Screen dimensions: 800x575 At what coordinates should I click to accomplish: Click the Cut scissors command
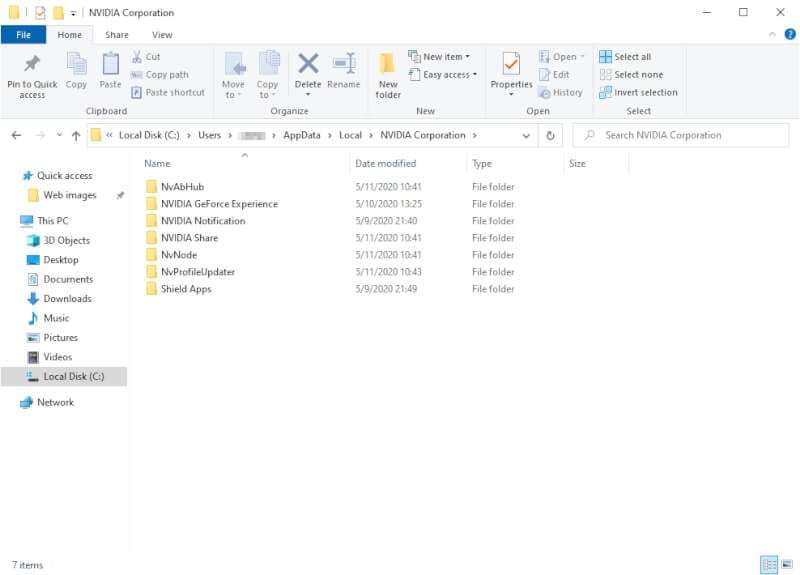tap(146, 57)
